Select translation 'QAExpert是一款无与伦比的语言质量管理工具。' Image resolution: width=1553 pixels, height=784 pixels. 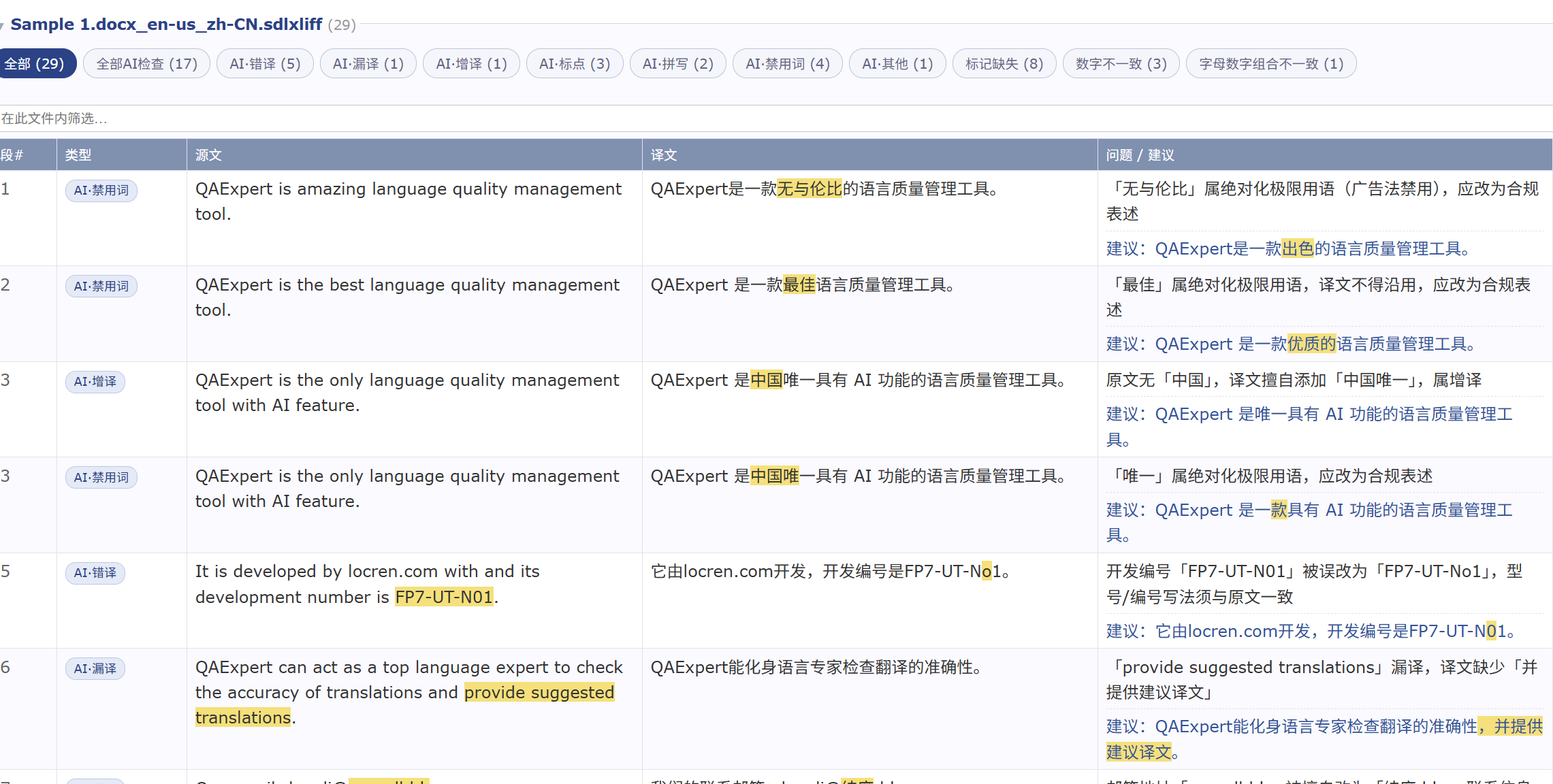[x=824, y=189]
